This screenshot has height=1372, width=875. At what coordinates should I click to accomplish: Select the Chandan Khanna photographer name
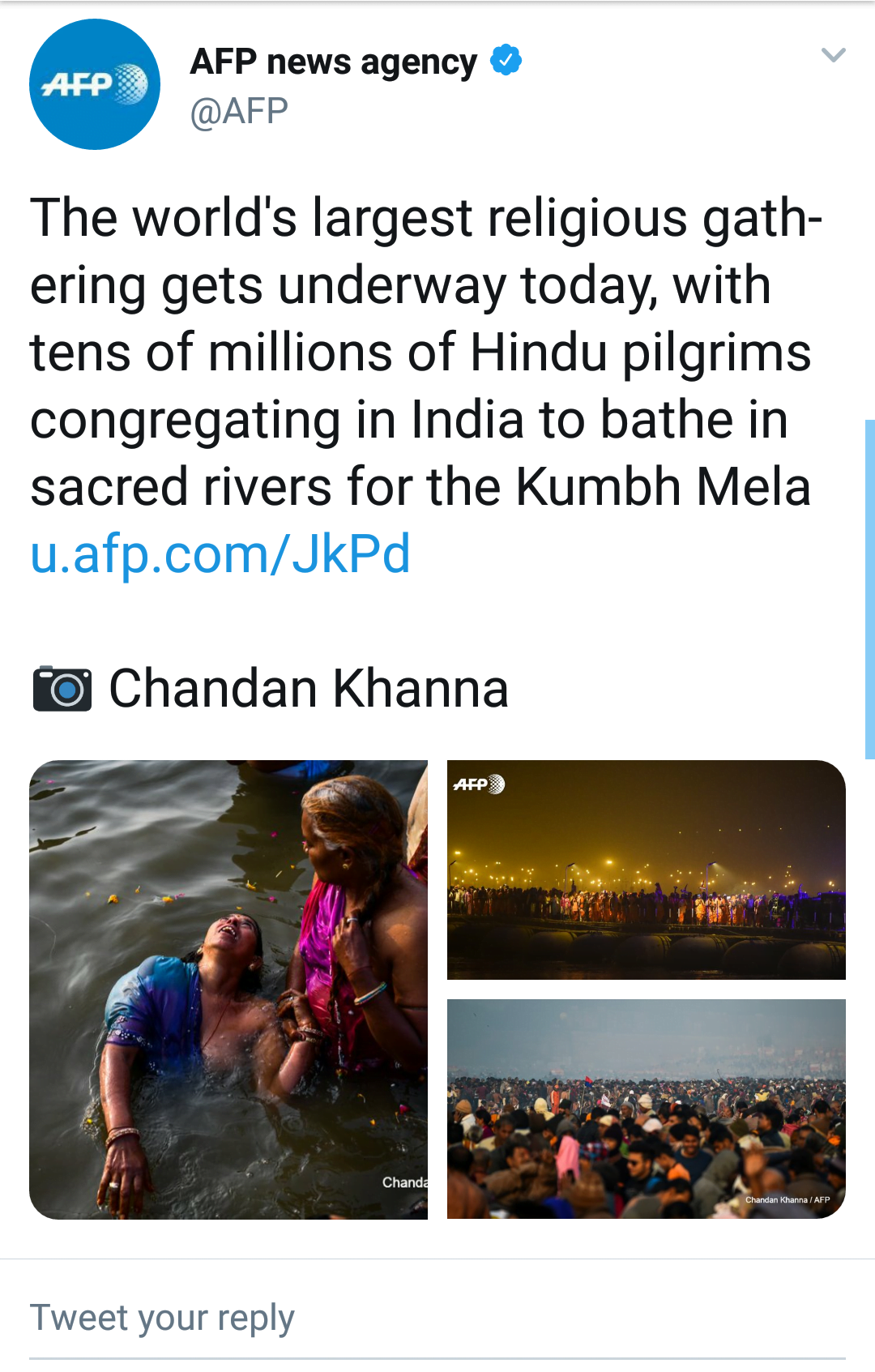309,689
